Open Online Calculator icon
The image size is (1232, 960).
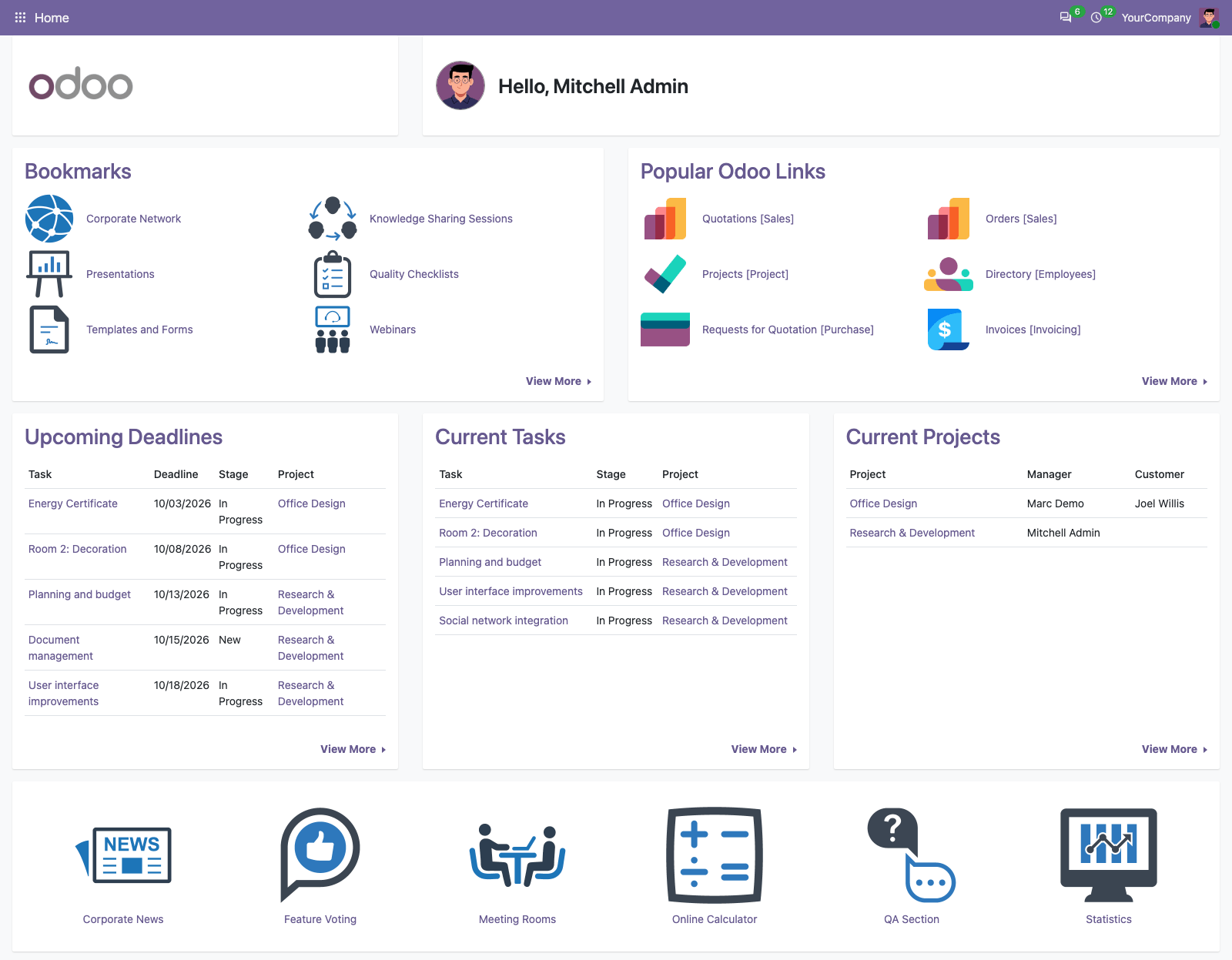point(715,855)
